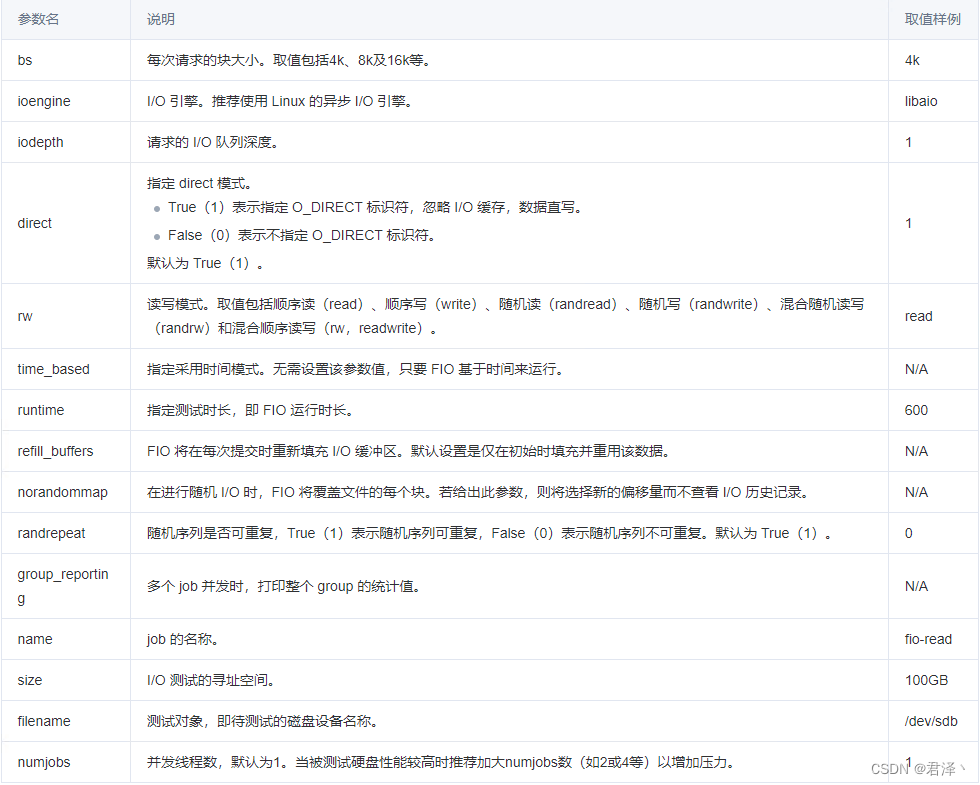Viewport: 980px width, 785px height.
Task: Select the time_based parameter cell
Action: (51, 369)
